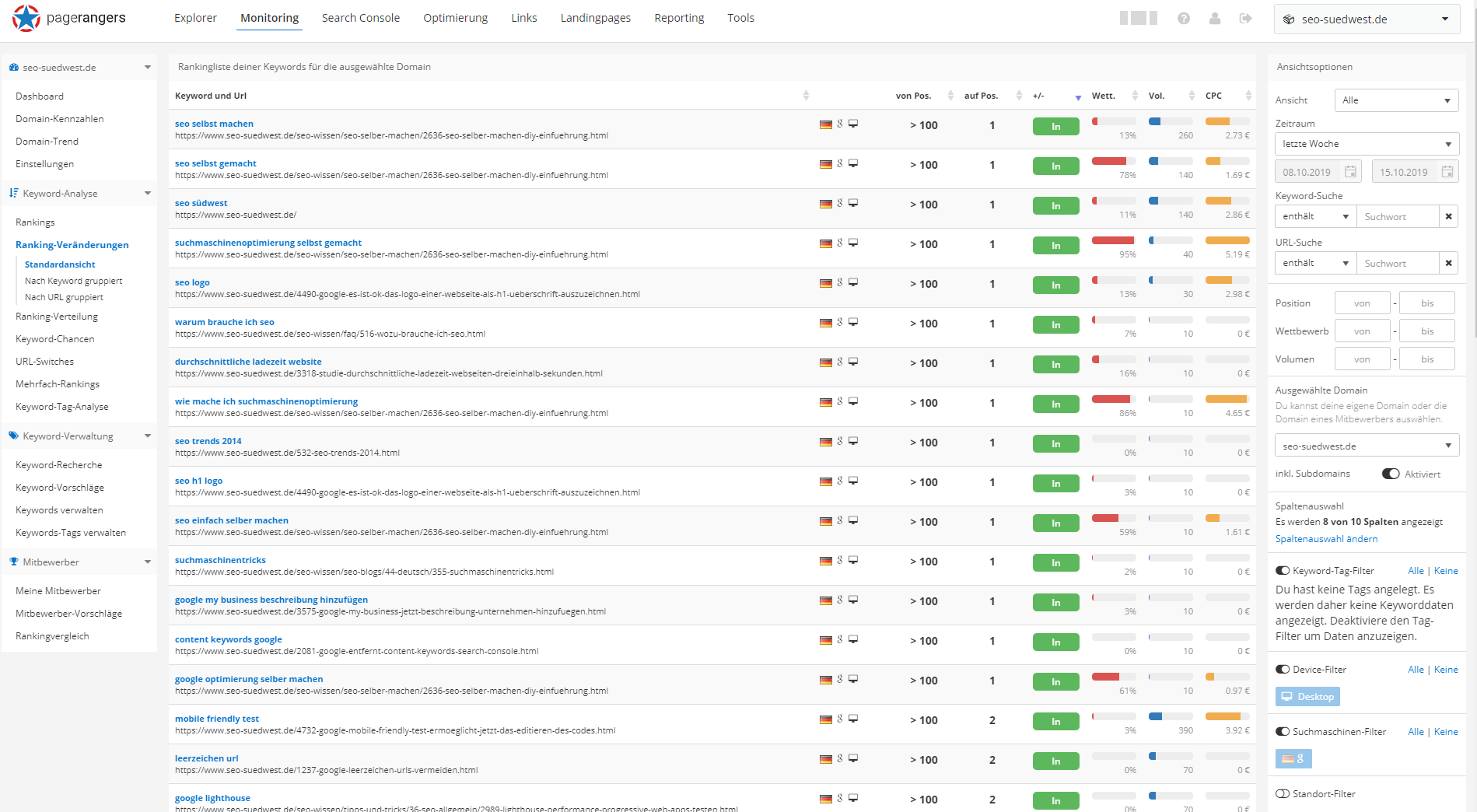This screenshot has width=1477, height=812.
Task: Open the Zeitraum letzte Woche dropdown
Action: tap(1366, 143)
